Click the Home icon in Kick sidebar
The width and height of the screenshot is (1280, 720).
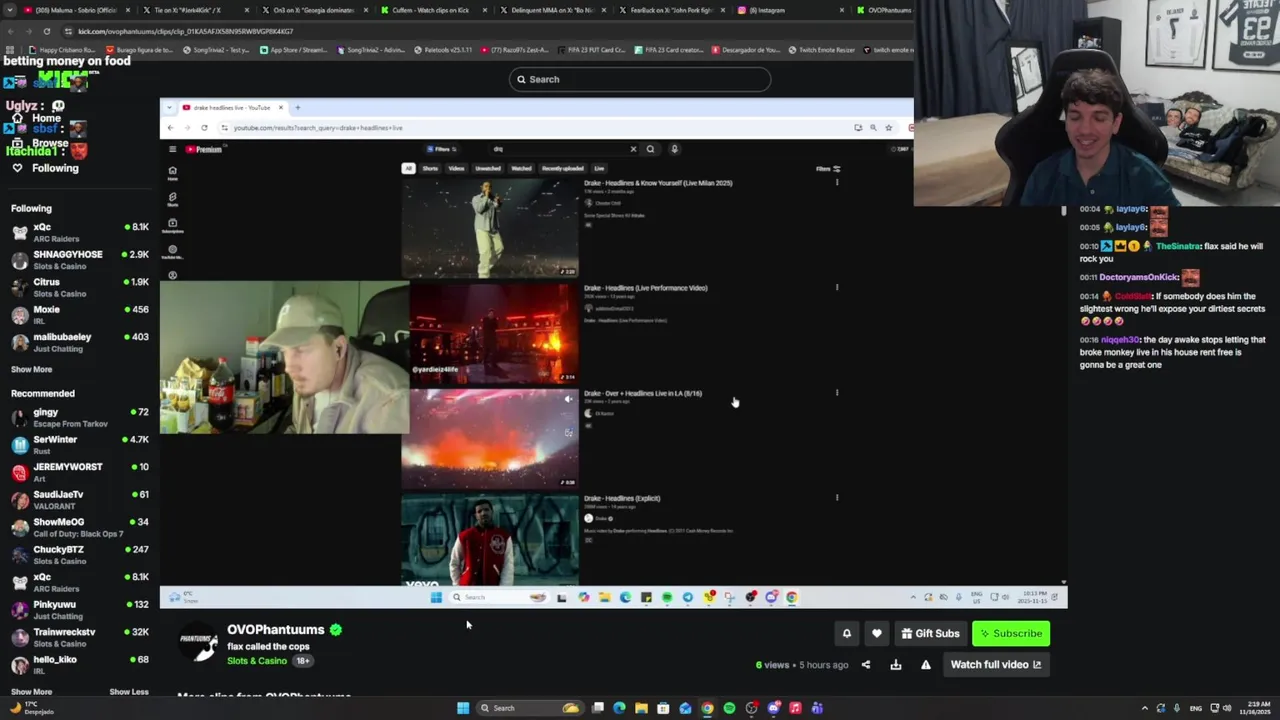click(17, 118)
